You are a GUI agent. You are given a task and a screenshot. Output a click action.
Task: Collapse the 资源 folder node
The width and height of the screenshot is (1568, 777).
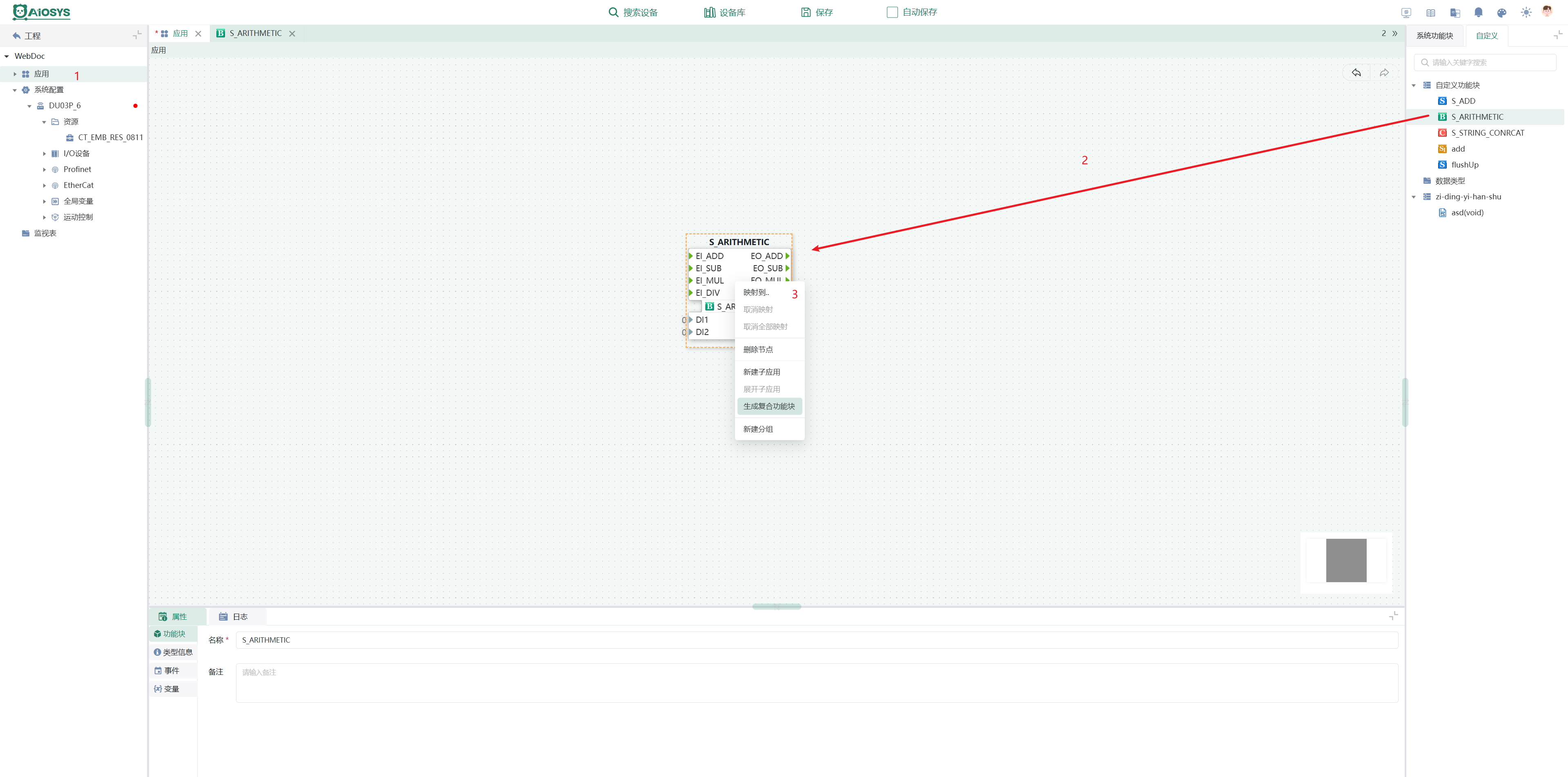tap(44, 122)
